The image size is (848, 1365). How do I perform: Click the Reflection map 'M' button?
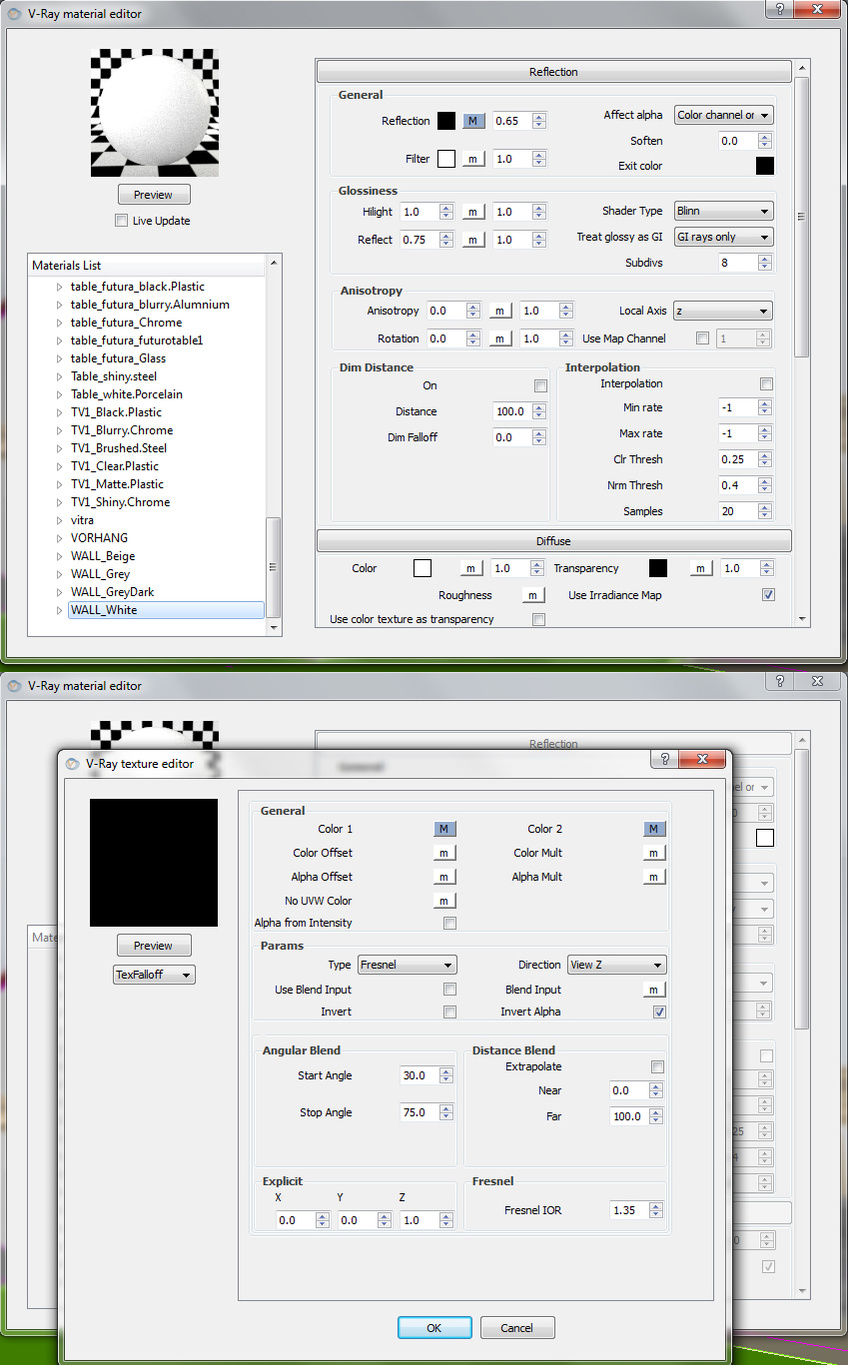473,121
